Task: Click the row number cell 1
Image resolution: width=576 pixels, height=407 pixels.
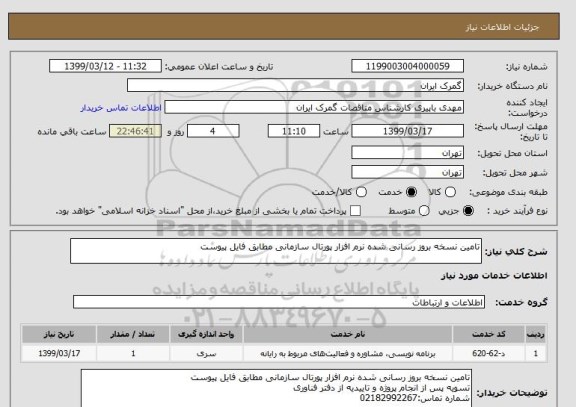Action: point(536,354)
